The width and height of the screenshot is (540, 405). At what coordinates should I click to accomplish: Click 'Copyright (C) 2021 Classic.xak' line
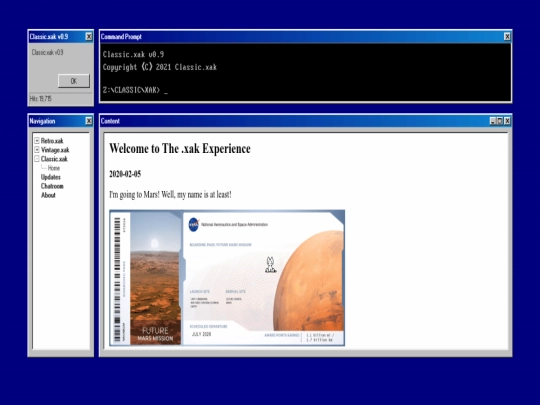[x=159, y=67]
